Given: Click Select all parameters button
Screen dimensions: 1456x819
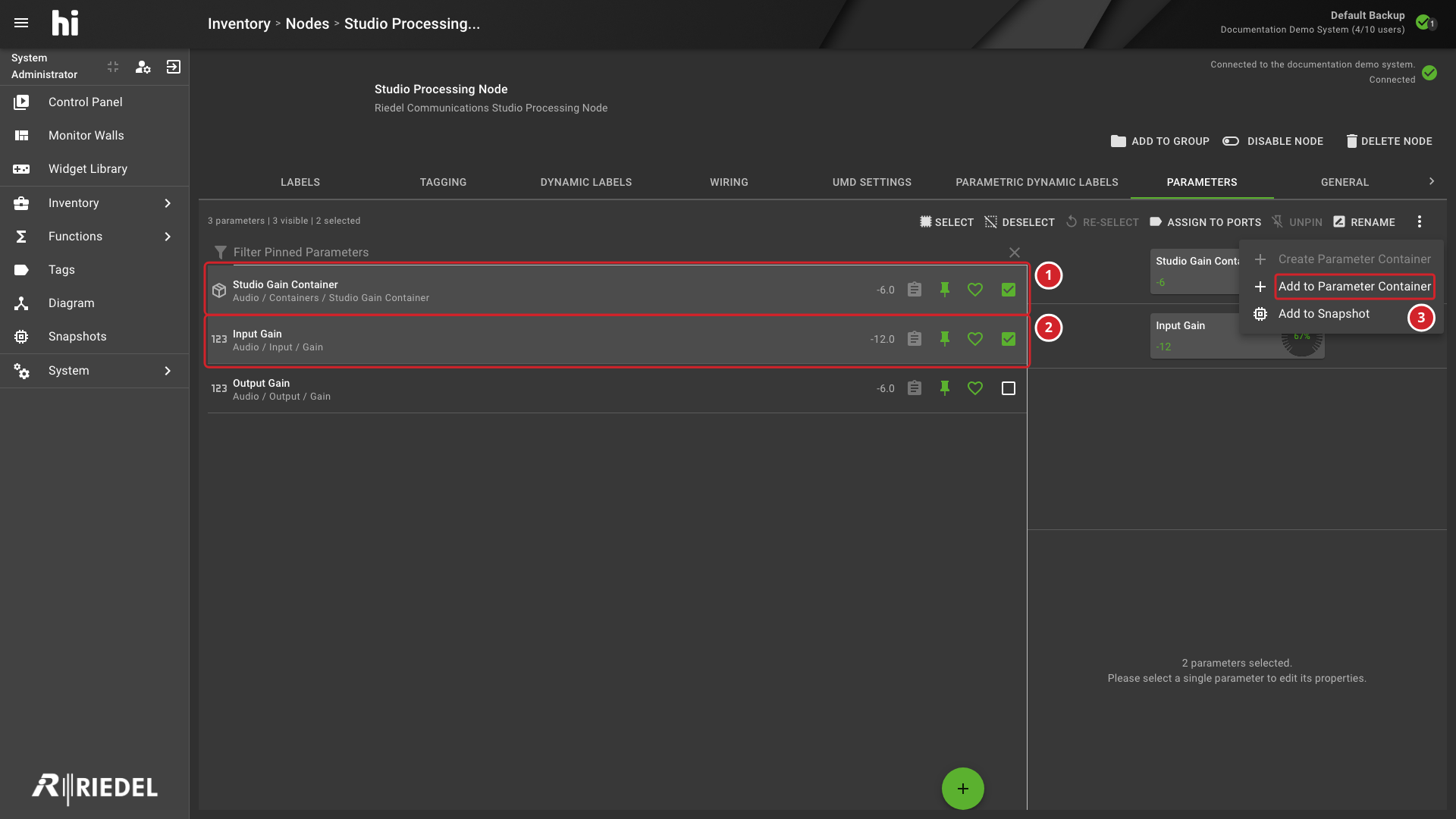Looking at the screenshot, I should tap(946, 222).
